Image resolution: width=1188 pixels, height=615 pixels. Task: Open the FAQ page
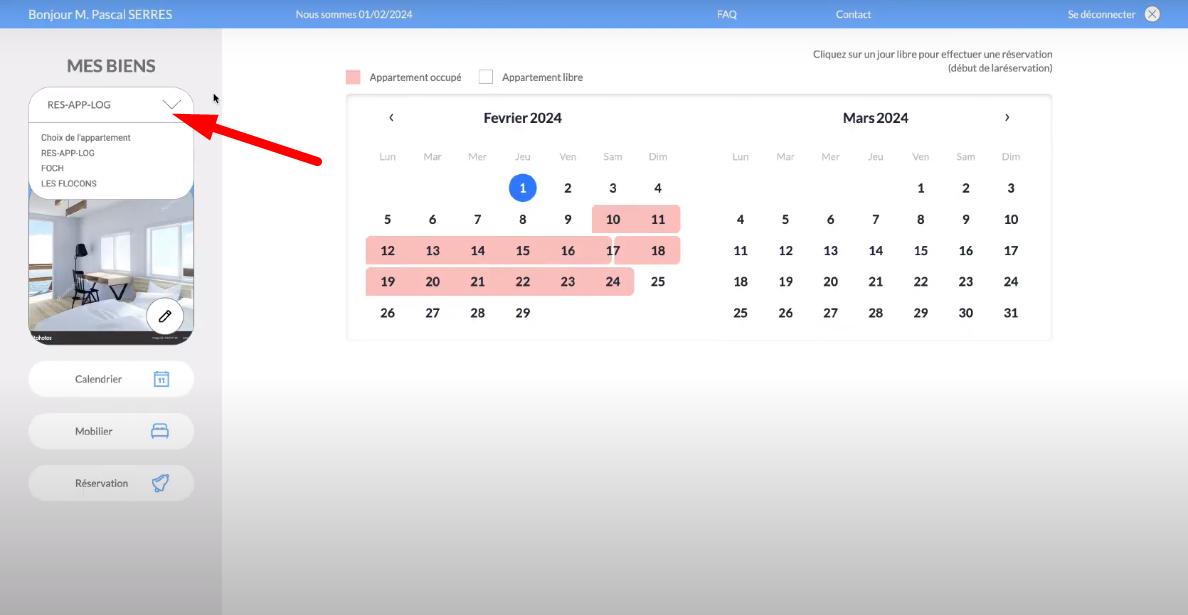click(x=727, y=14)
